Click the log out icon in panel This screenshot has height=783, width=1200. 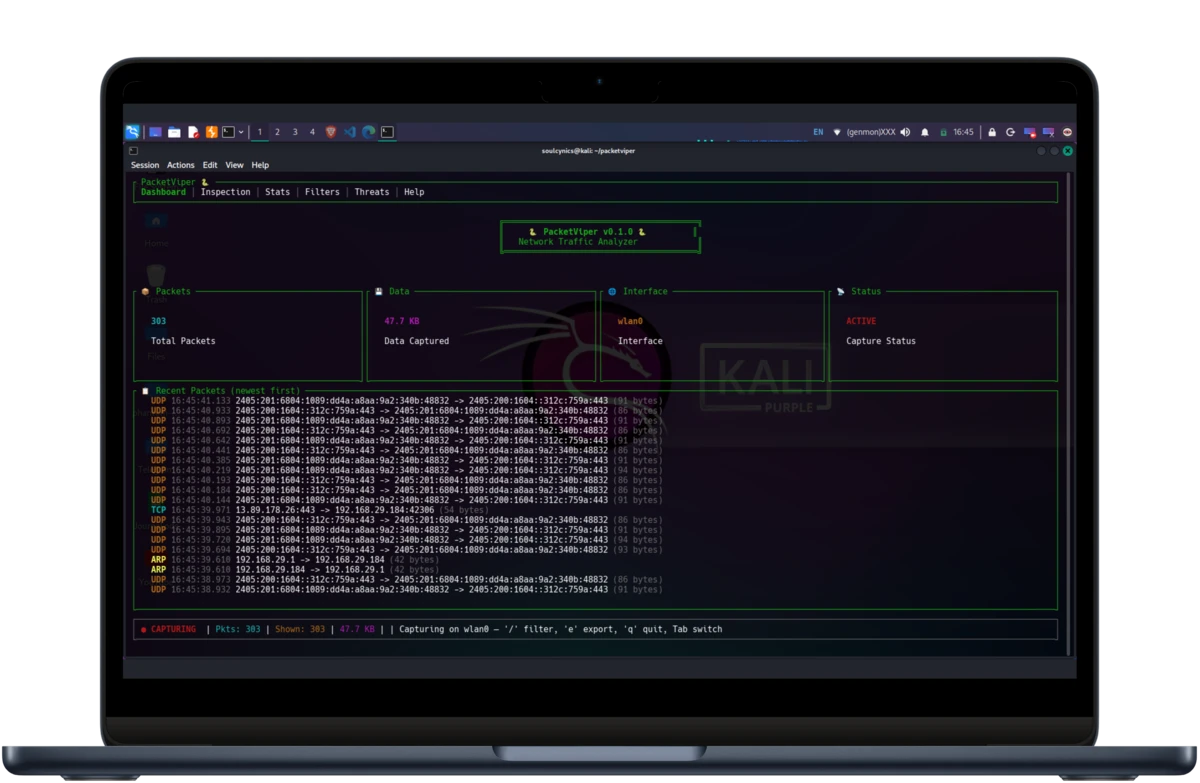(x=1010, y=132)
